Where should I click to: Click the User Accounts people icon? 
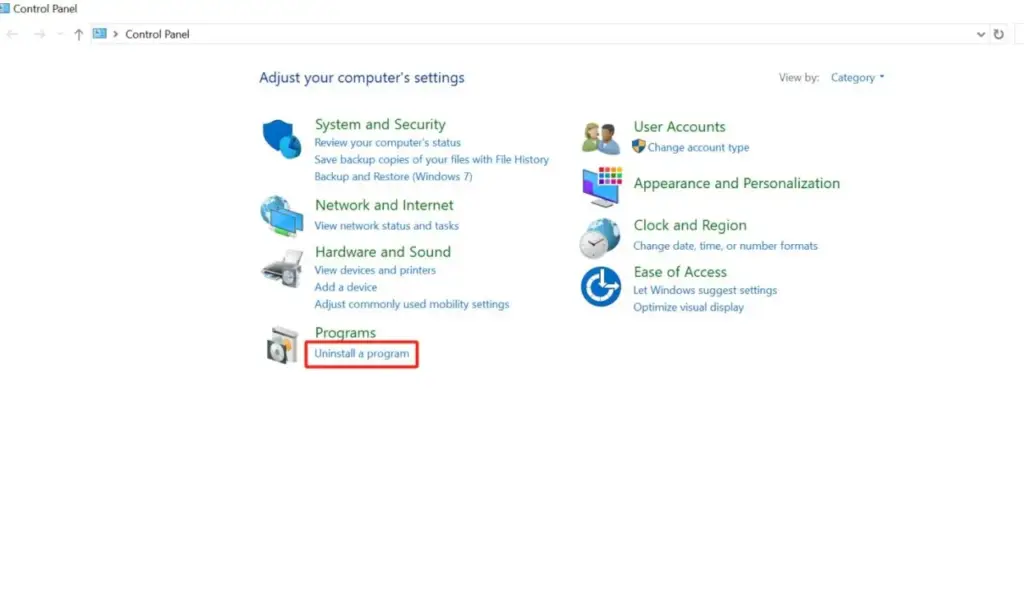(602, 138)
